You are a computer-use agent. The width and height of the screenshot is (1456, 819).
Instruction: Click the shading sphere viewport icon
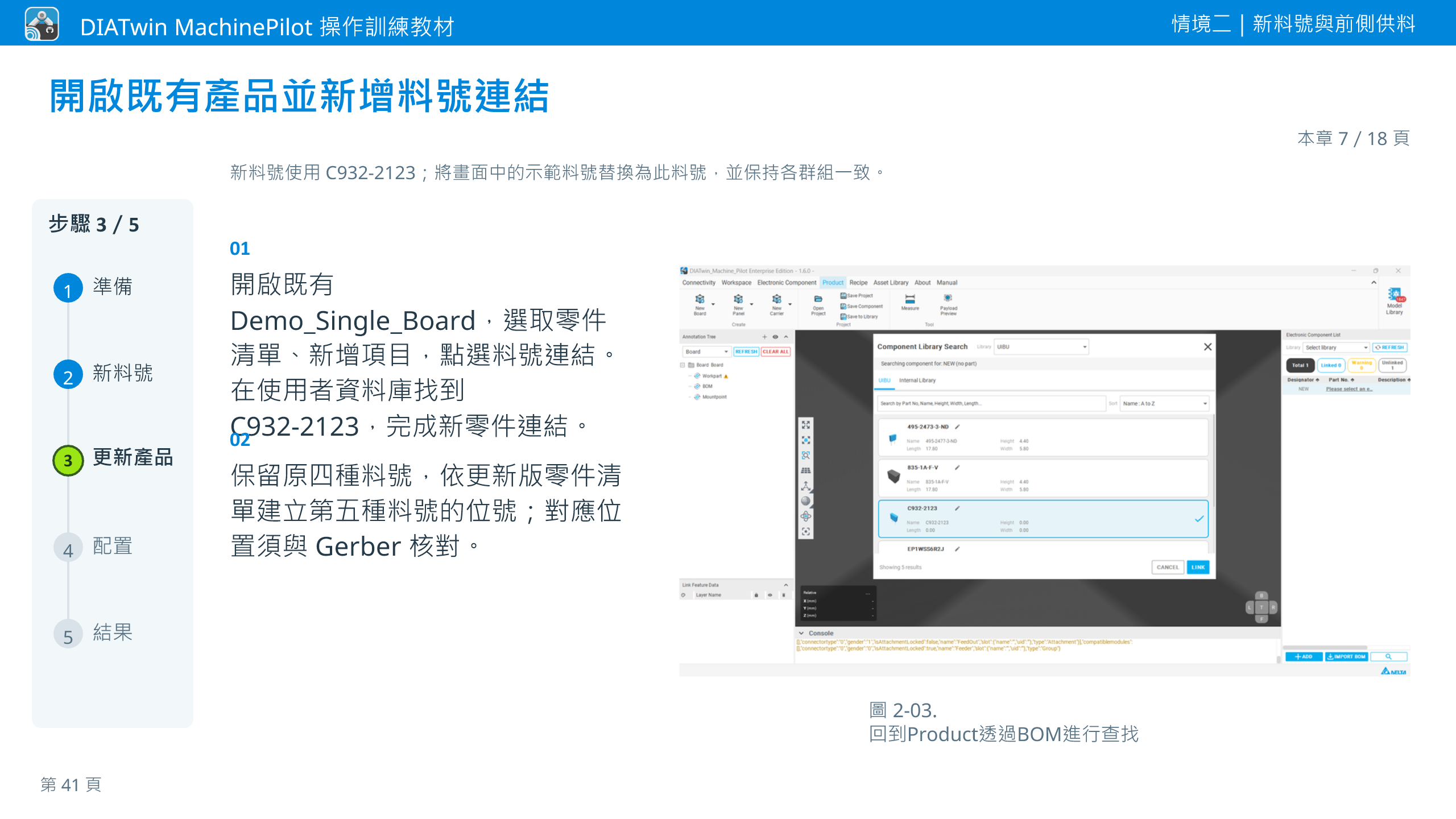pos(806,501)
